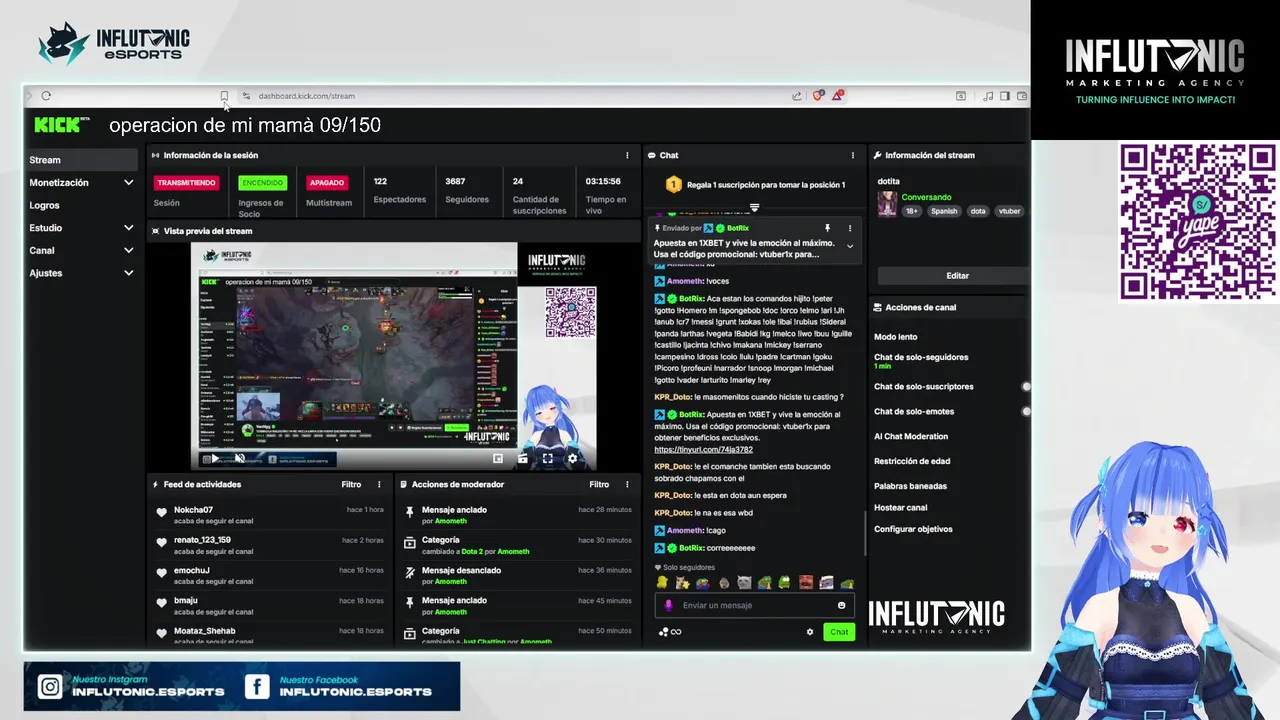Click the Kick logo
This screenshot has height=720, width=1280.
61,124
